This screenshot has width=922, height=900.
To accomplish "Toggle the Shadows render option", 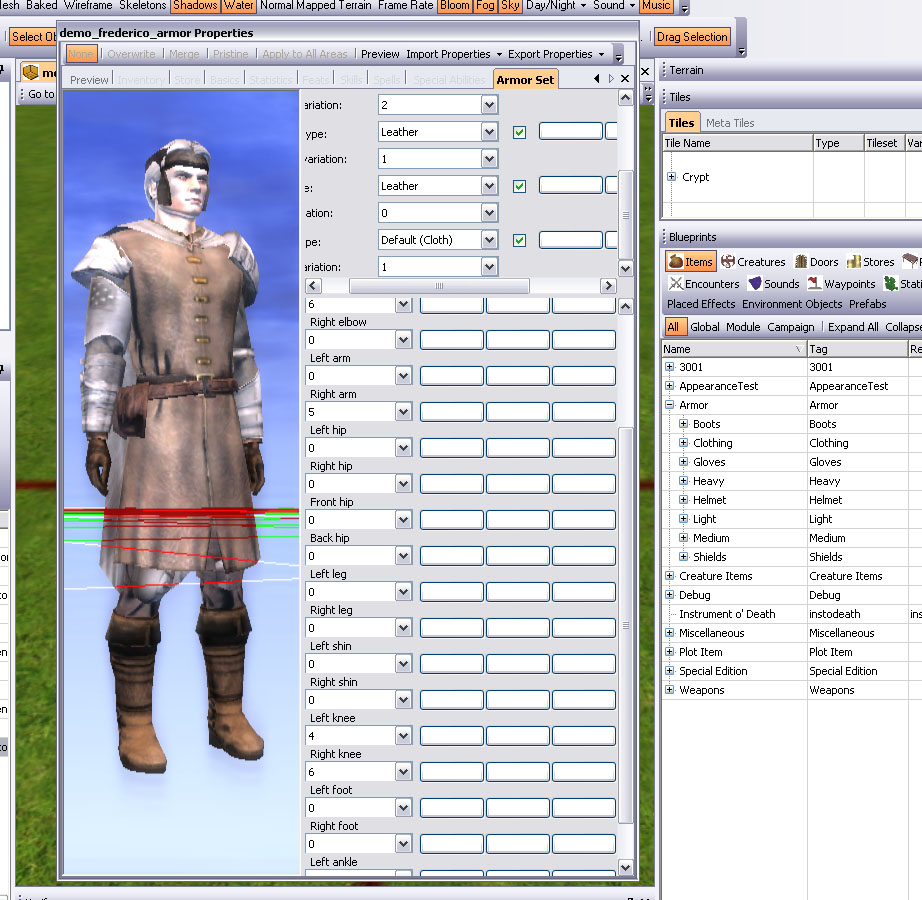I will (195, 6).
